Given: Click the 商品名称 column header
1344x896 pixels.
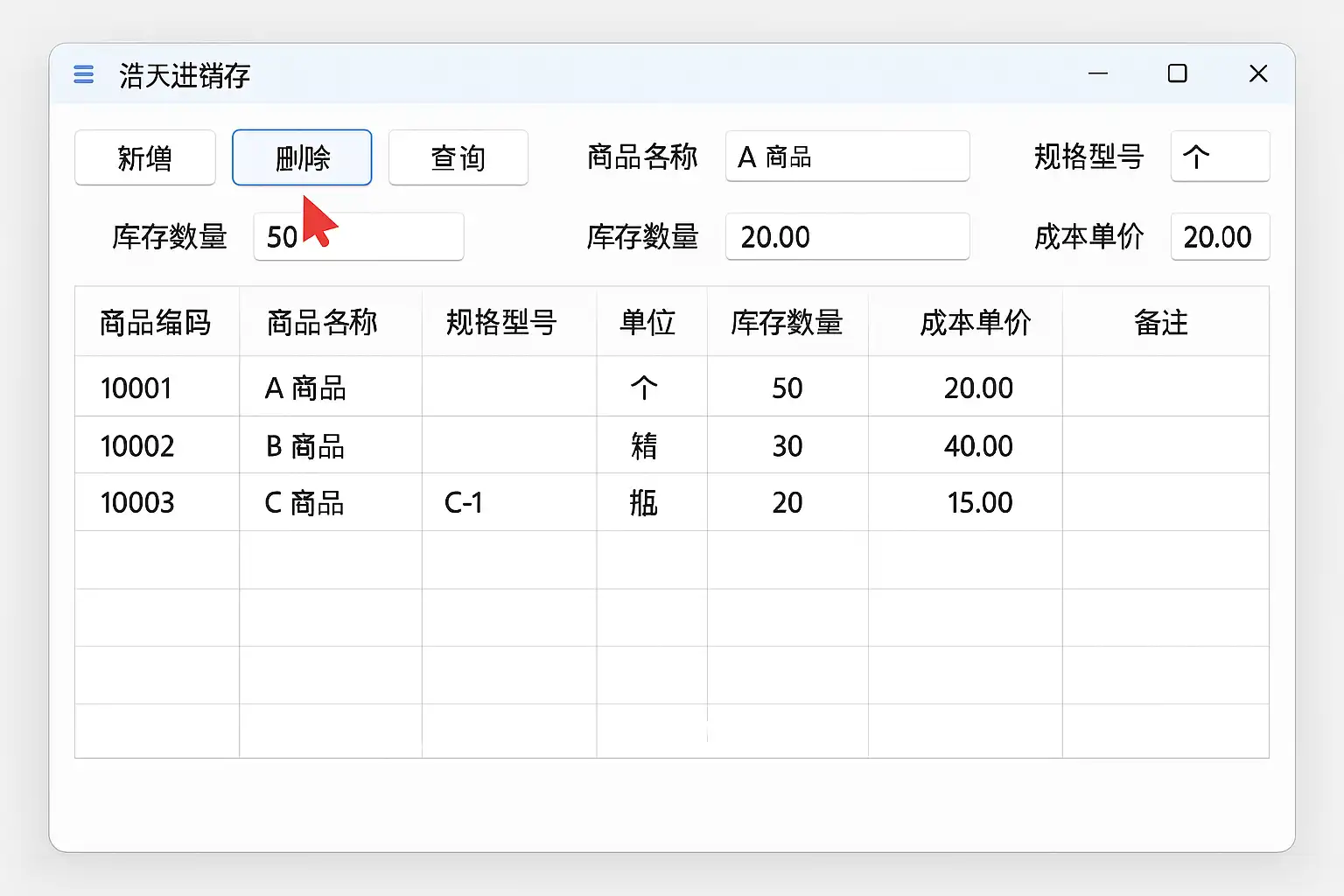Looking at the screenshot, I should 322,322.
